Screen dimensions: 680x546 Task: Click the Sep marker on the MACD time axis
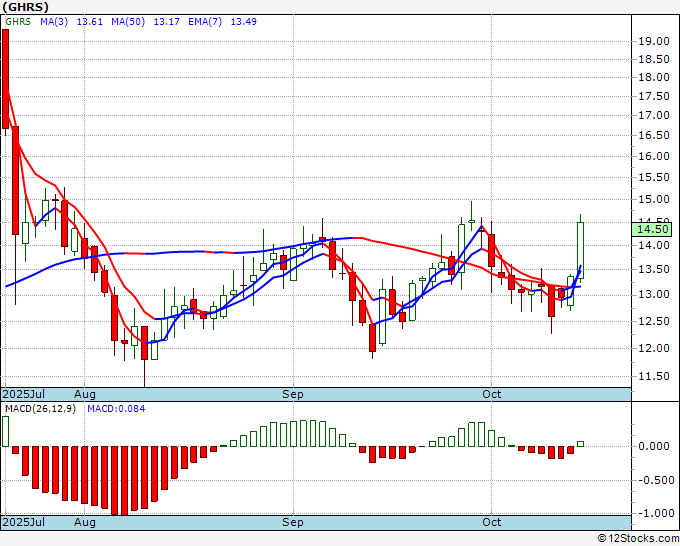(292, 523)
